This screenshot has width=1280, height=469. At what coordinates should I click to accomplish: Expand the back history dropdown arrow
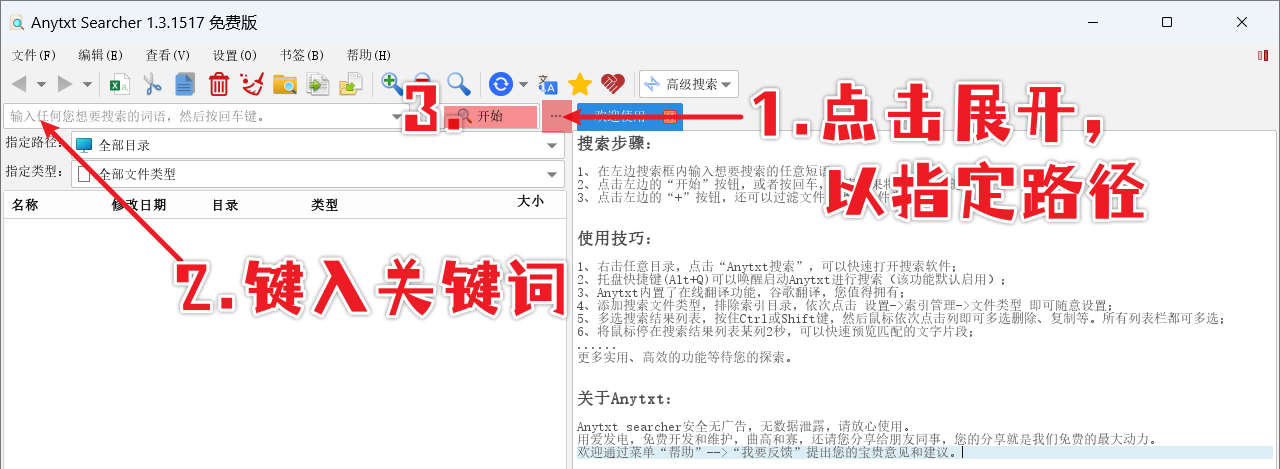pyautogui.click(x=41, y=84)
